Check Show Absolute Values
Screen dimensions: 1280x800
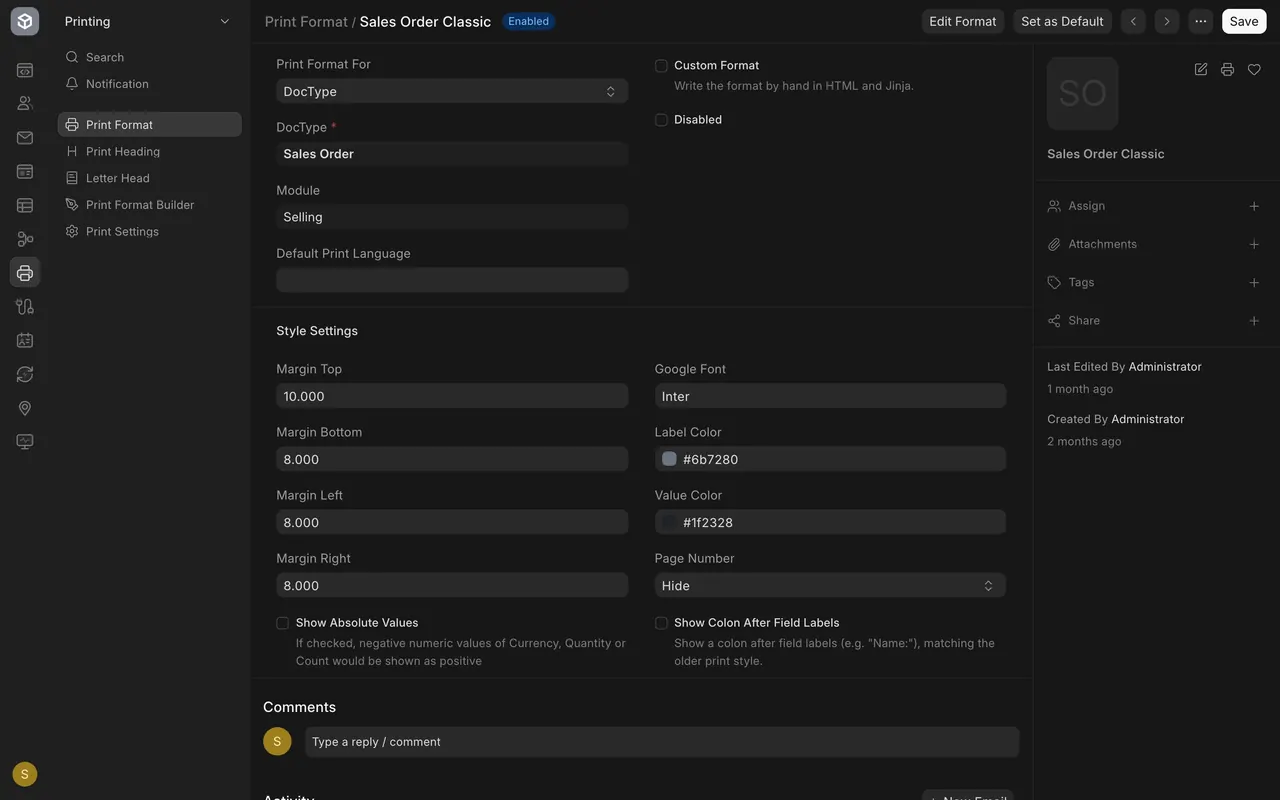point(283,623)
